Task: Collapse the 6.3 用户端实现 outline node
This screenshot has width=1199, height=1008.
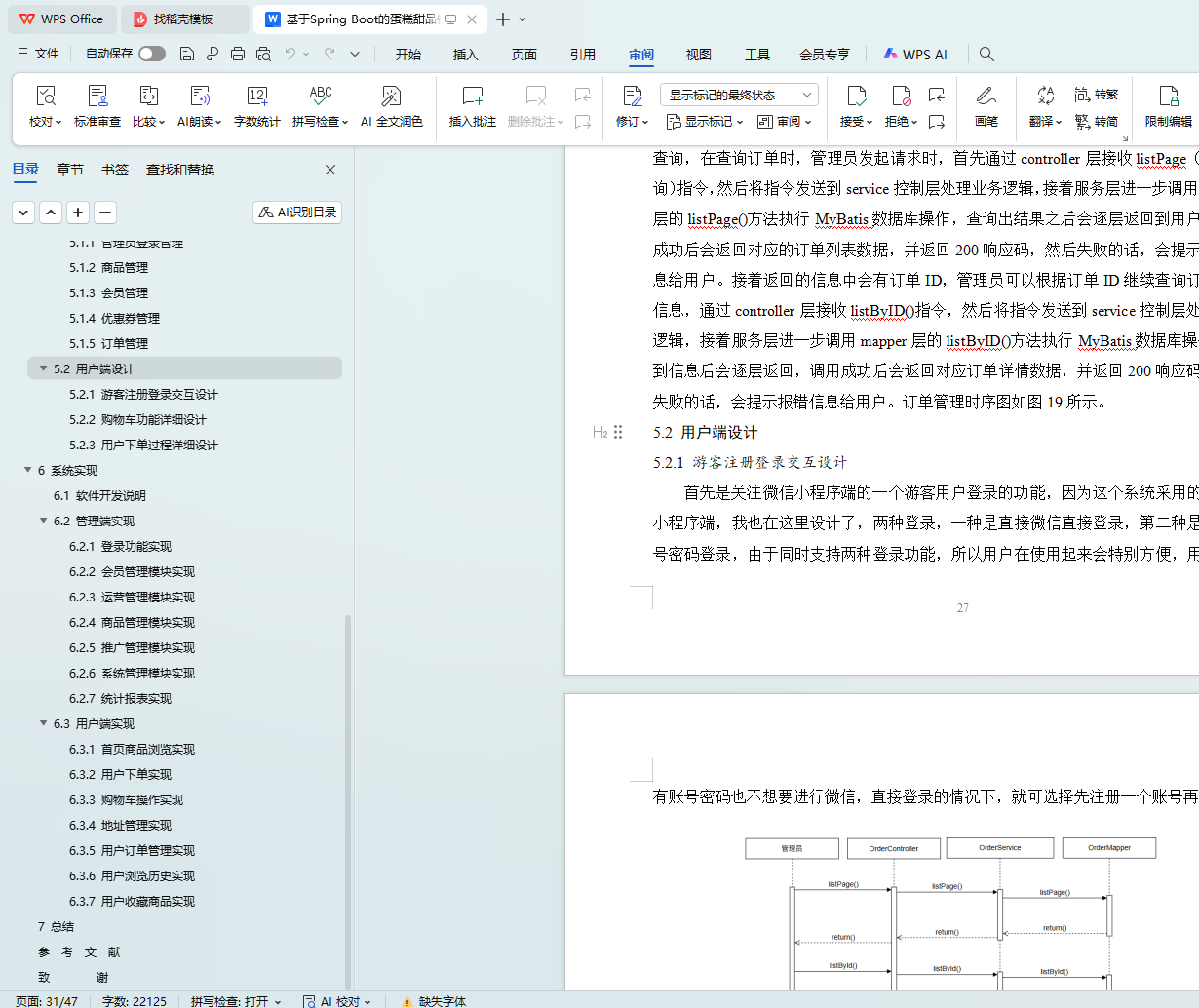Action: coord(44,723)
